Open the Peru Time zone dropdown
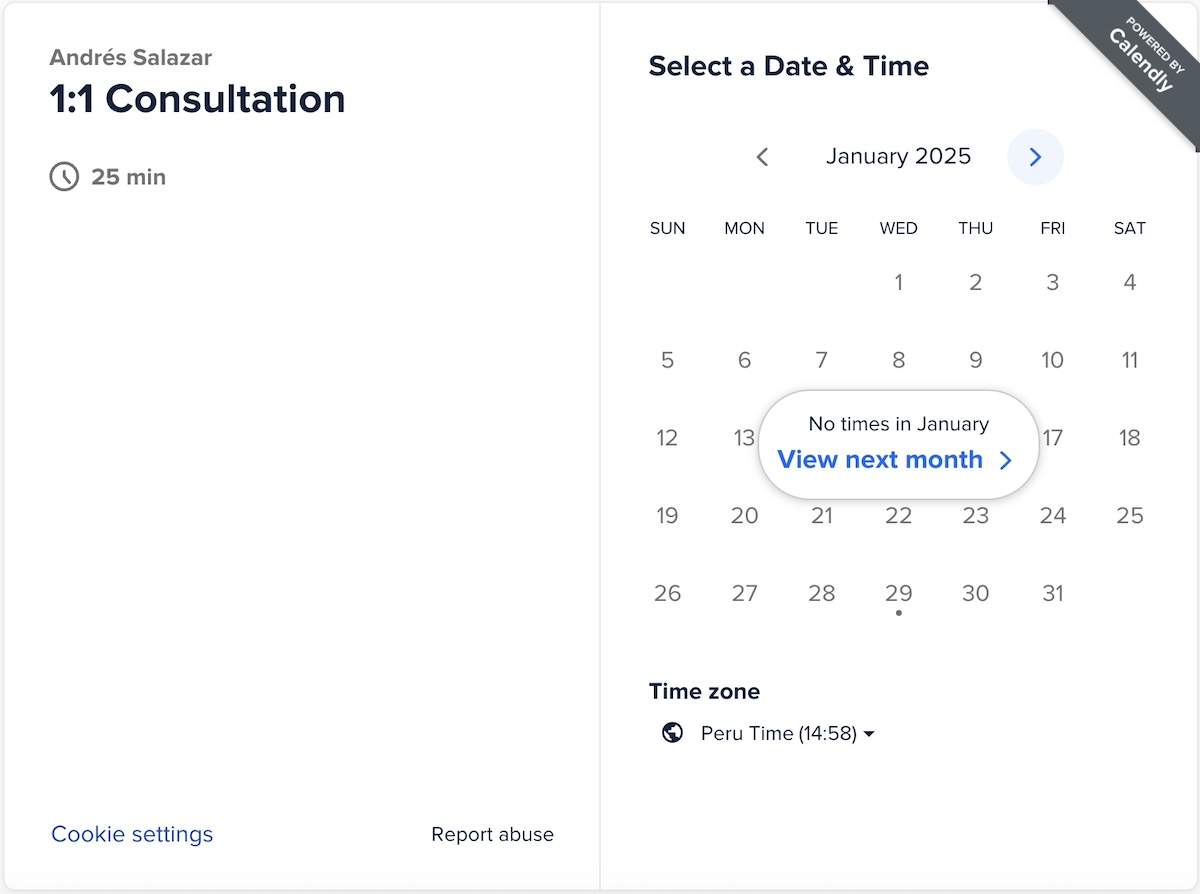Screen dimensions: 1200x894 (x=778, y=733)
